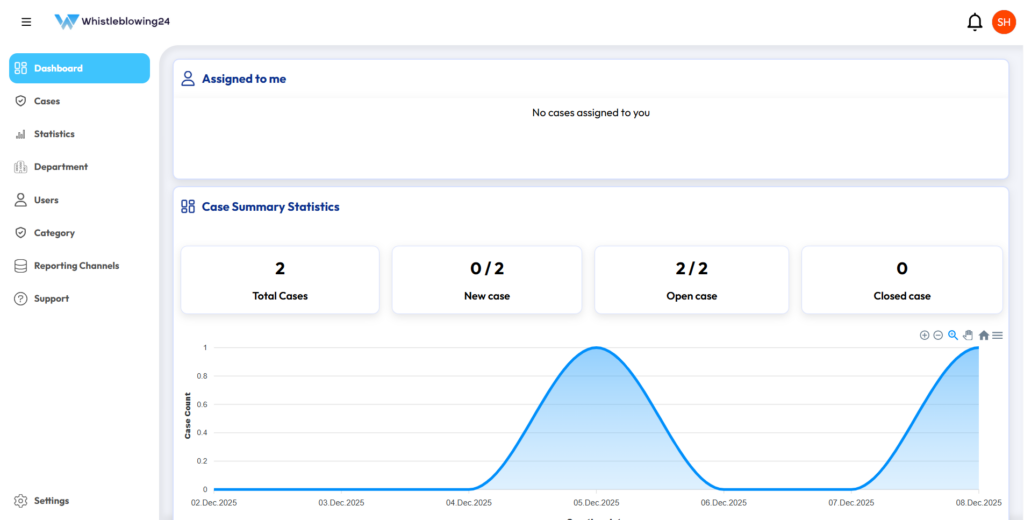Screen dimensions: 1024x520
Task: Open the Cases page from the sidebar
Action: click(46, 101)
